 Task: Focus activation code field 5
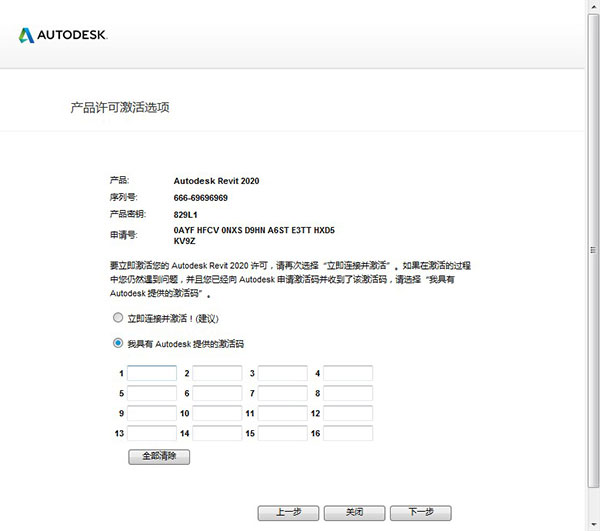(x=152, y=394)
